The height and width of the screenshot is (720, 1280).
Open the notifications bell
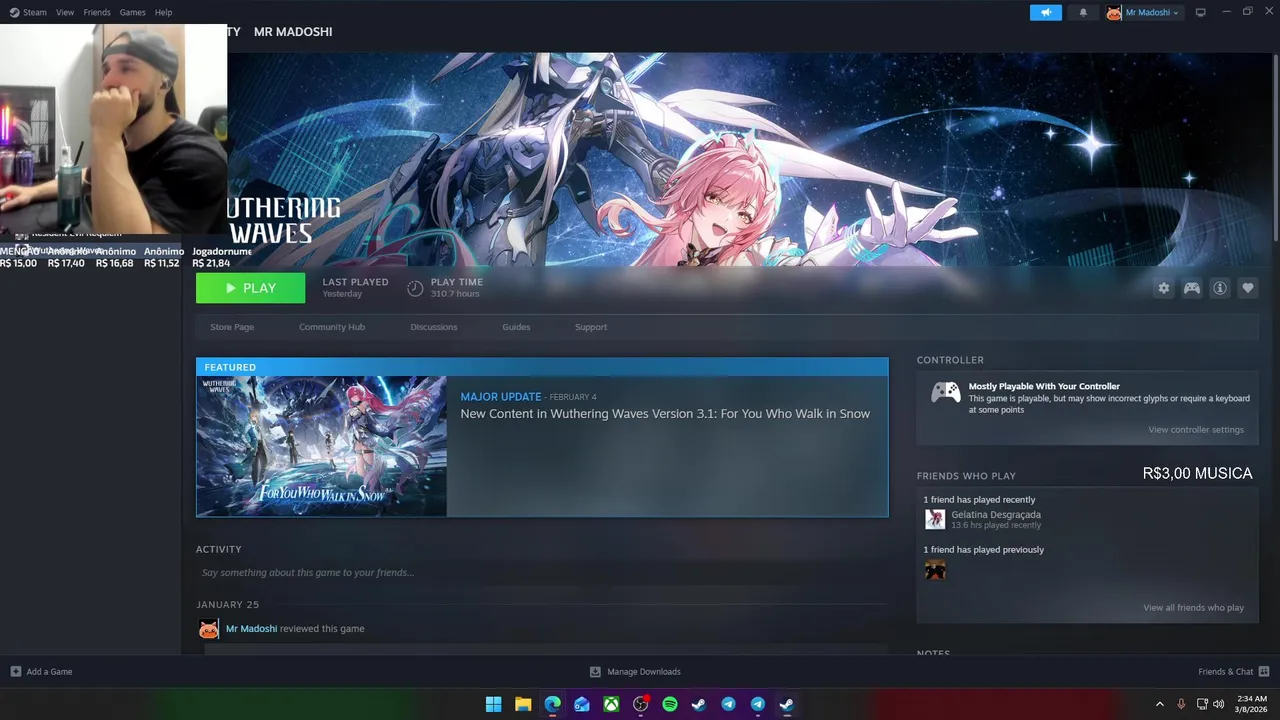coord(1083,12)
